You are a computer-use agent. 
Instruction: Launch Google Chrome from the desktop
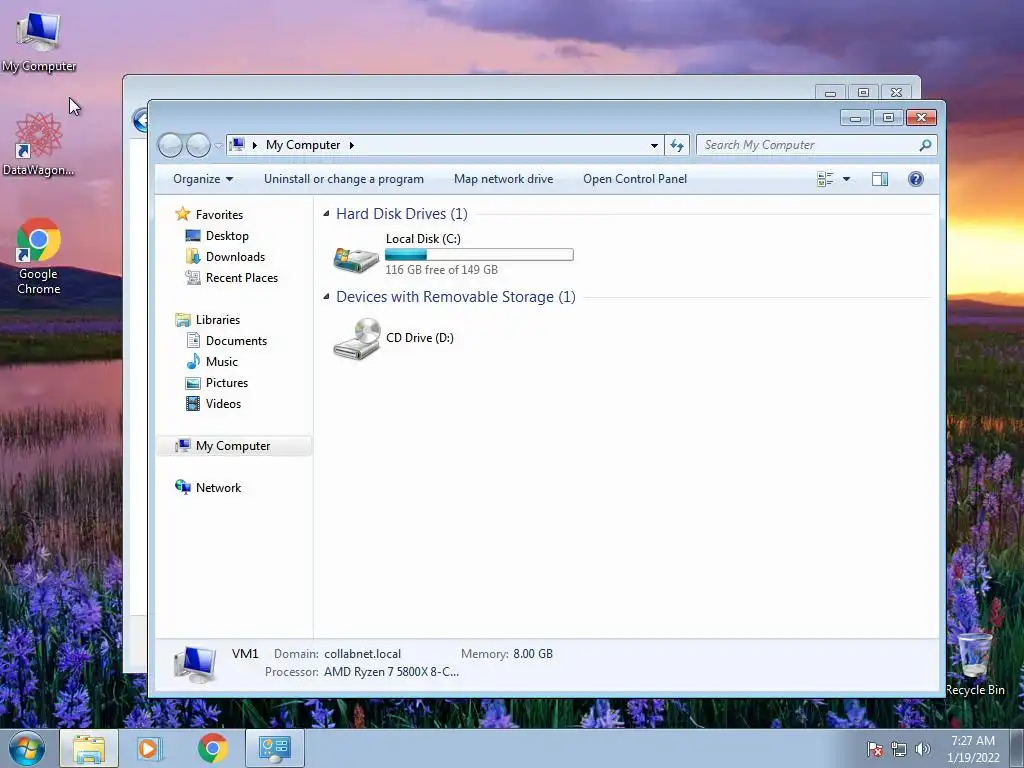[x=39, y=256]
